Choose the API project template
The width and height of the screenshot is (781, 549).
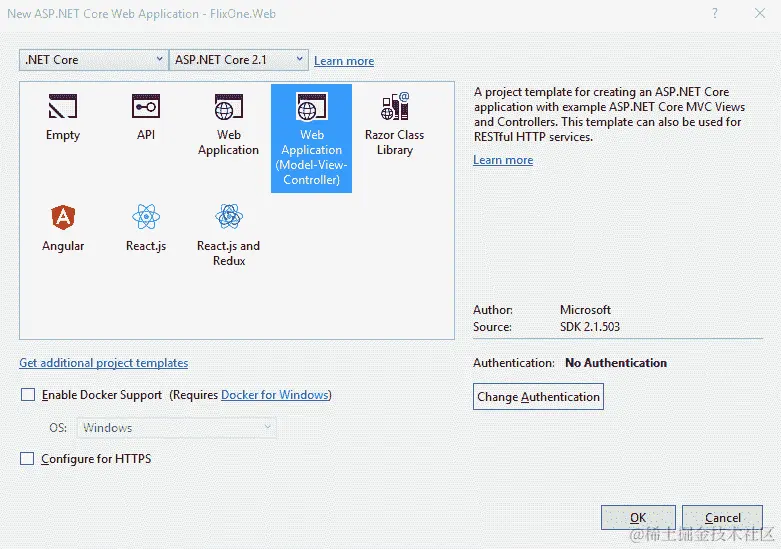click(146, 117)
